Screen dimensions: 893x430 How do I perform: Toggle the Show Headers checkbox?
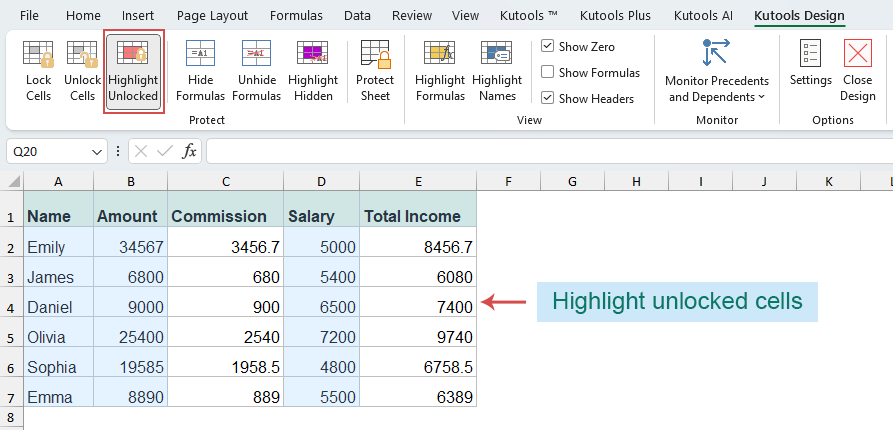(548, 98)
